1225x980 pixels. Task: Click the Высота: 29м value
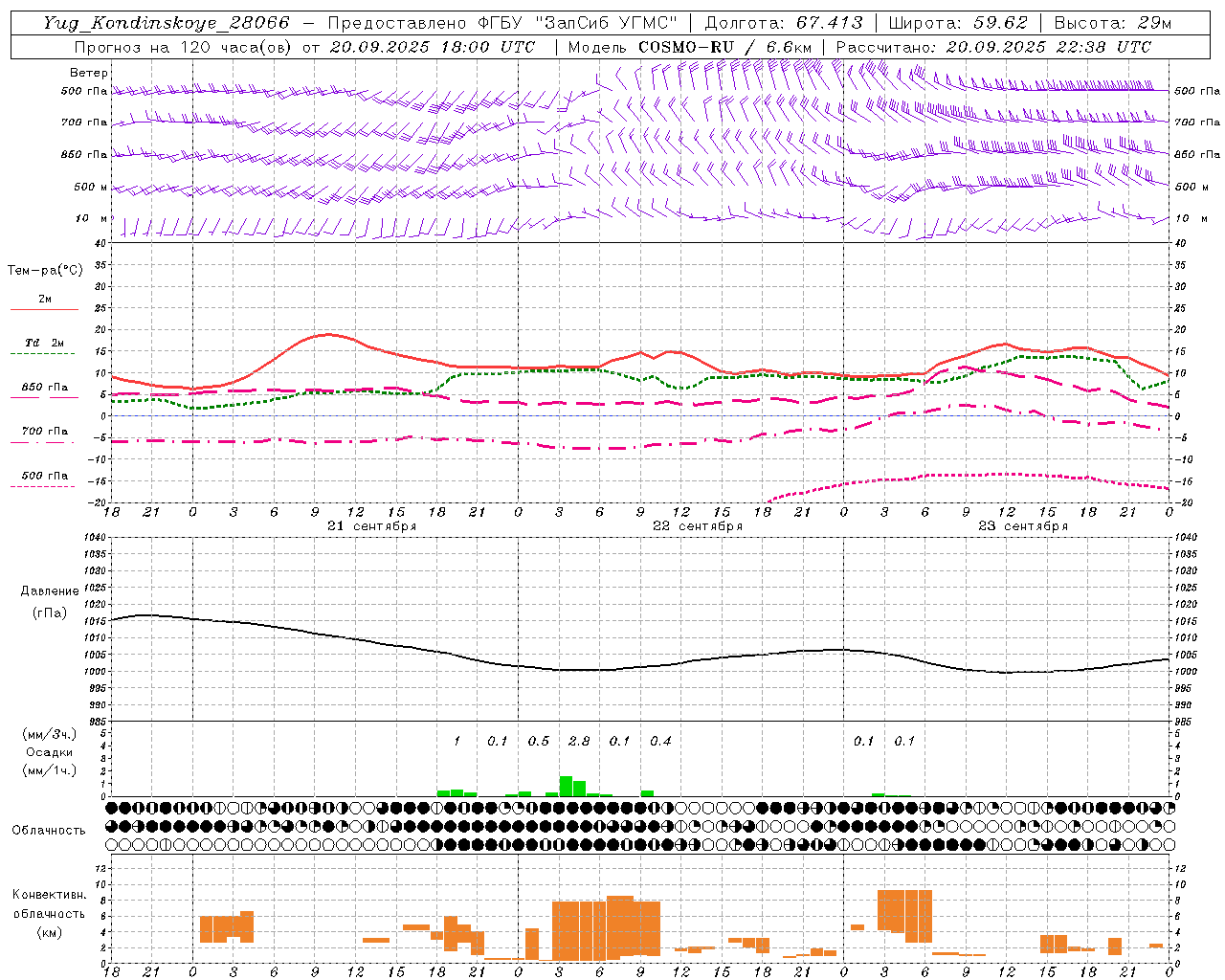tap(1113, 23)
